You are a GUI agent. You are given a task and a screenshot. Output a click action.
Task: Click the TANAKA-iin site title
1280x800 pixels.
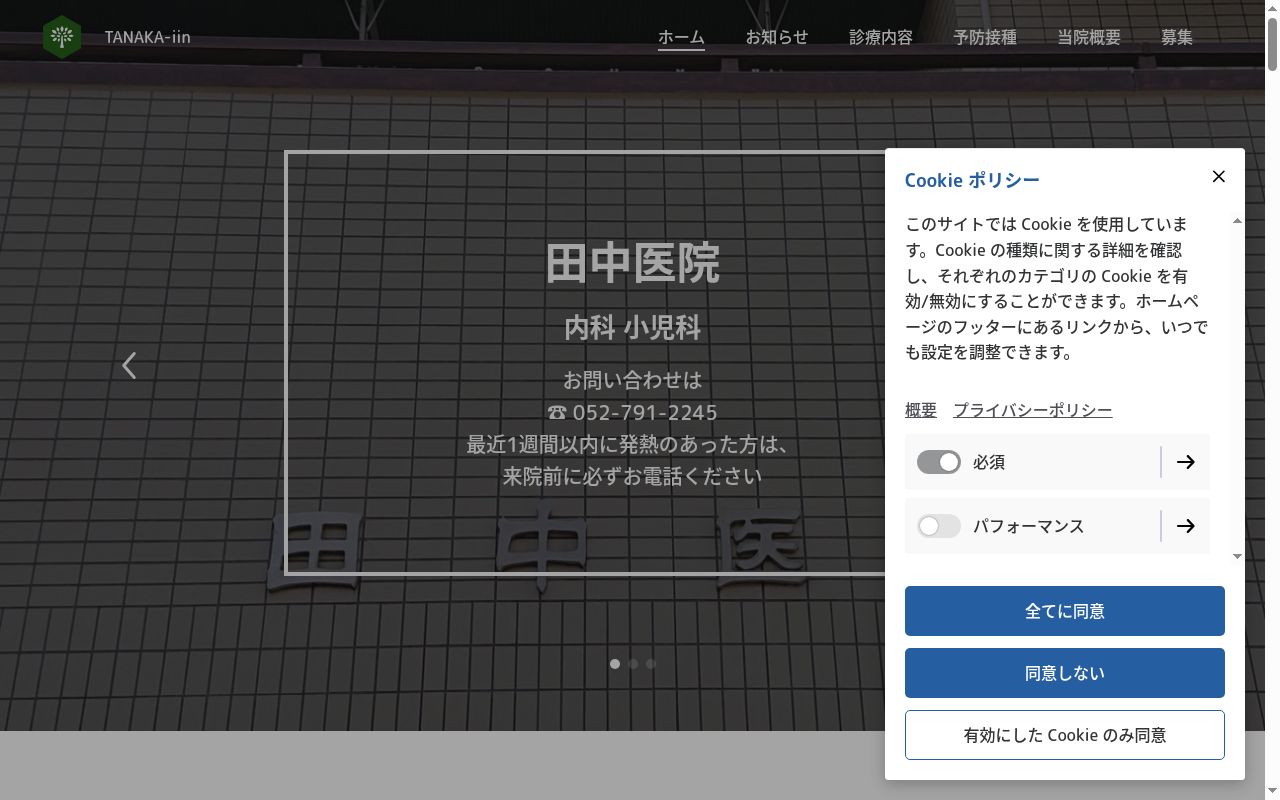tap(148, 37)
